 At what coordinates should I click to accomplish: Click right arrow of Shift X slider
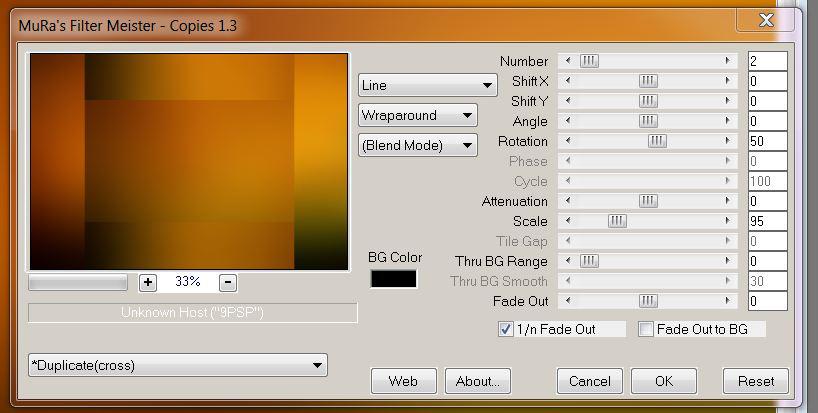tap(727, 81)
